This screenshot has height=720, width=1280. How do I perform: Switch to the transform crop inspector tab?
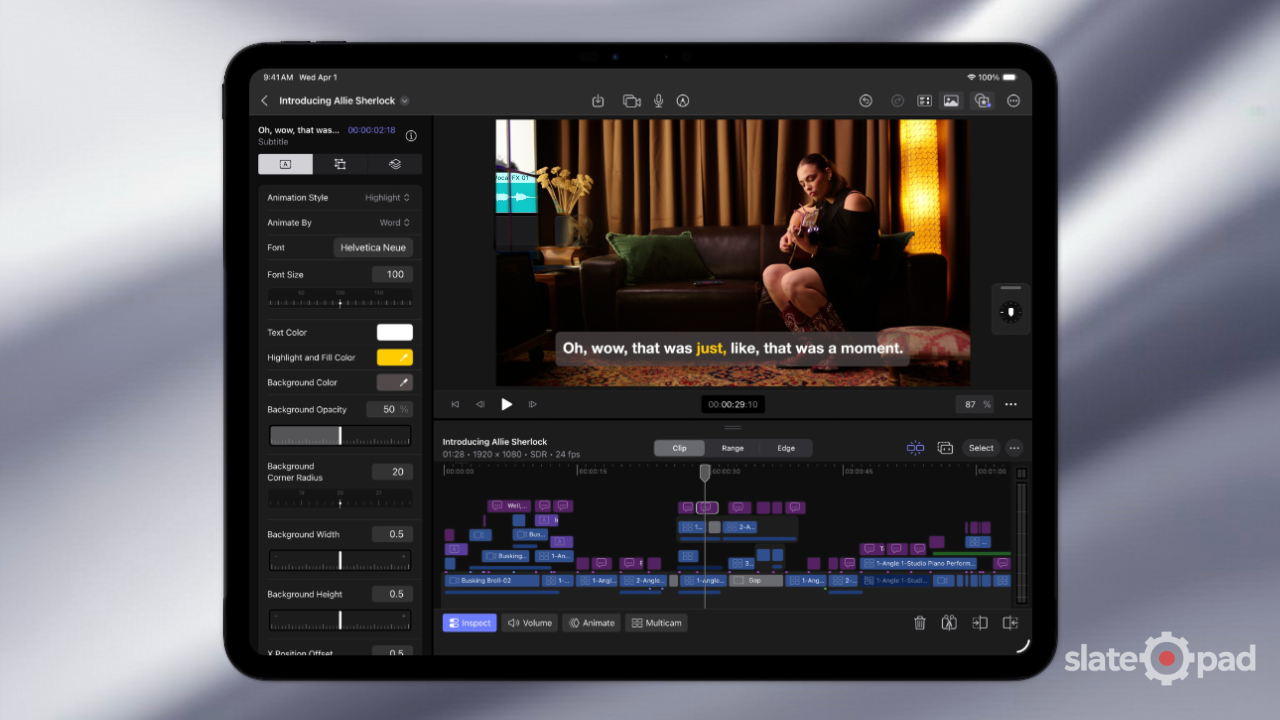coord(340,164)
